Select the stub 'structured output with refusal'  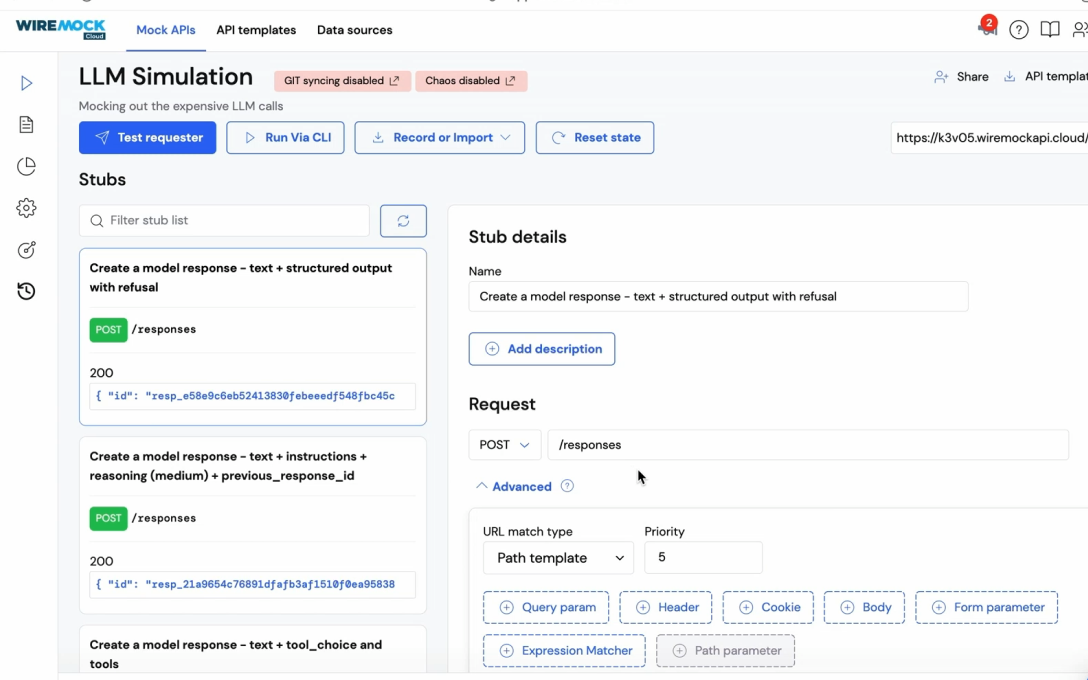pos(253,337)
